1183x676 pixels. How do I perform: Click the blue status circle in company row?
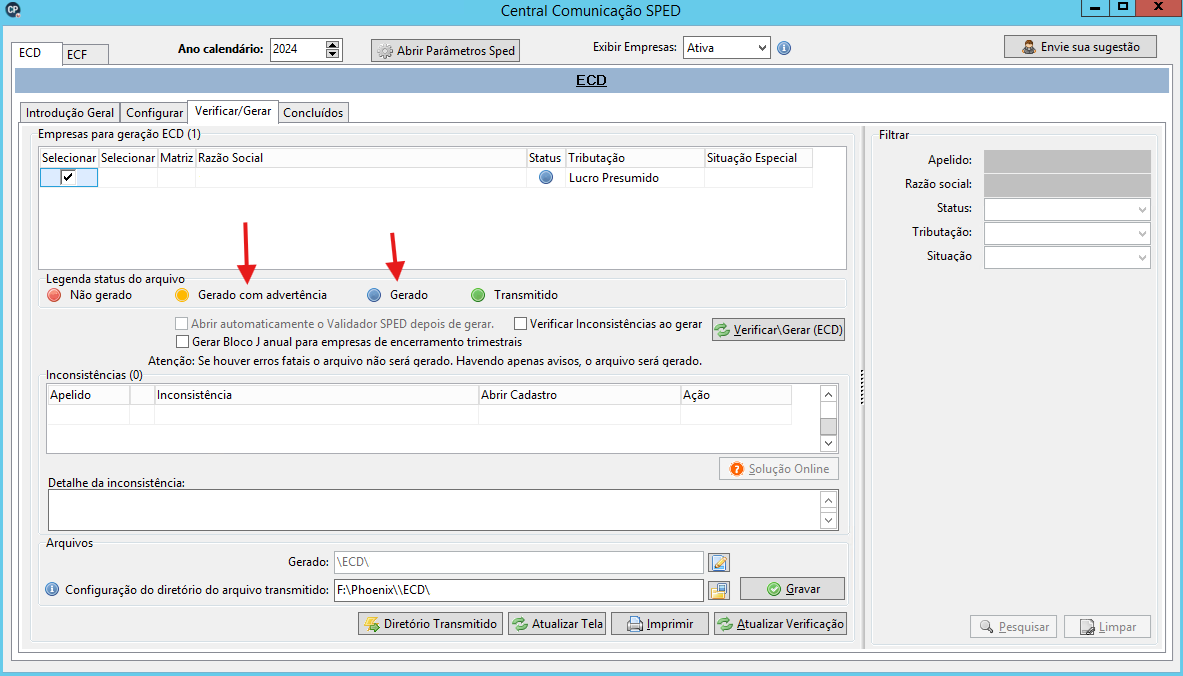pos(545,177)
